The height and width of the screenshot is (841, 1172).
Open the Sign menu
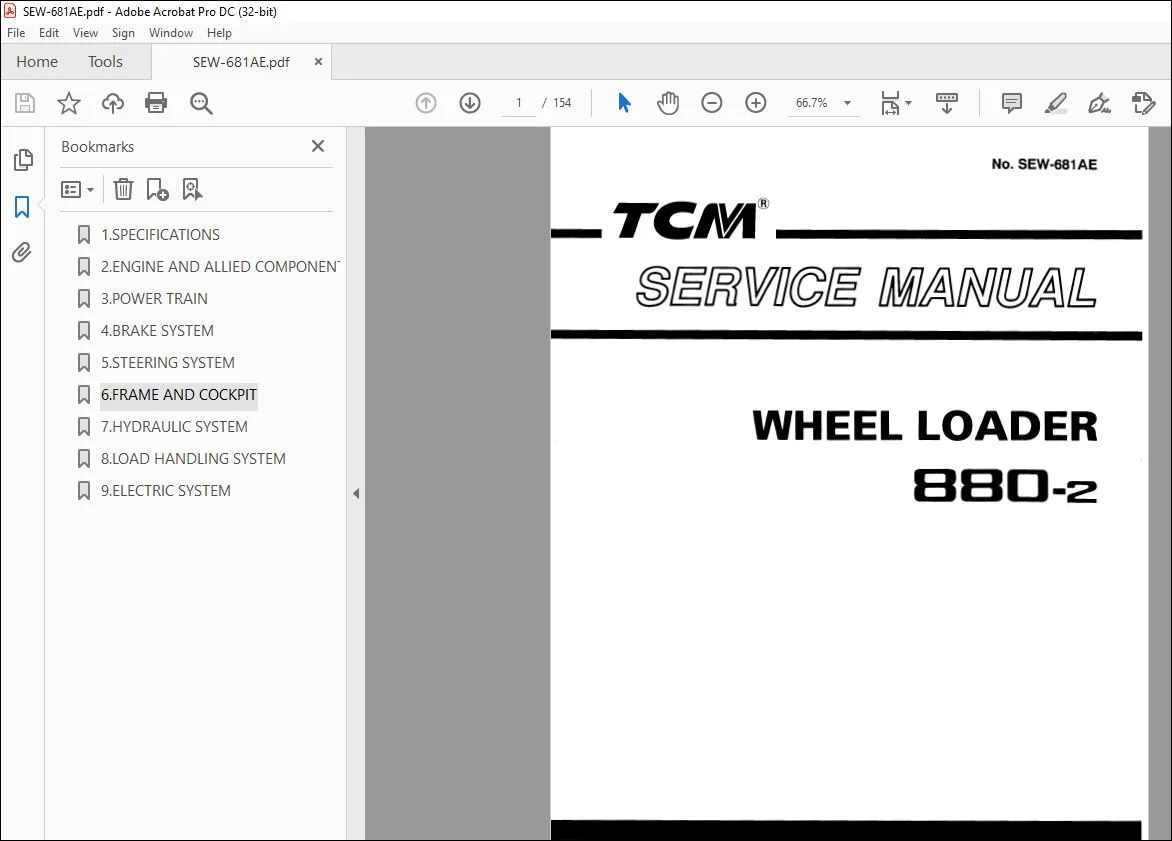[x=123, y=33]
